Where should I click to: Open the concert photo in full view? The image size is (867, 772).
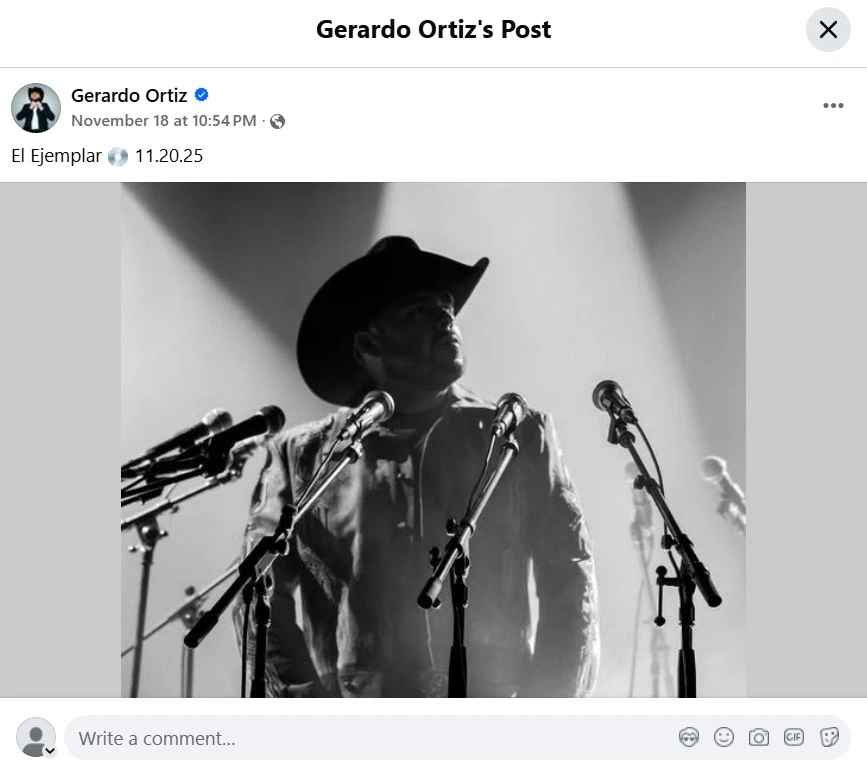click(x=433, y=440)
